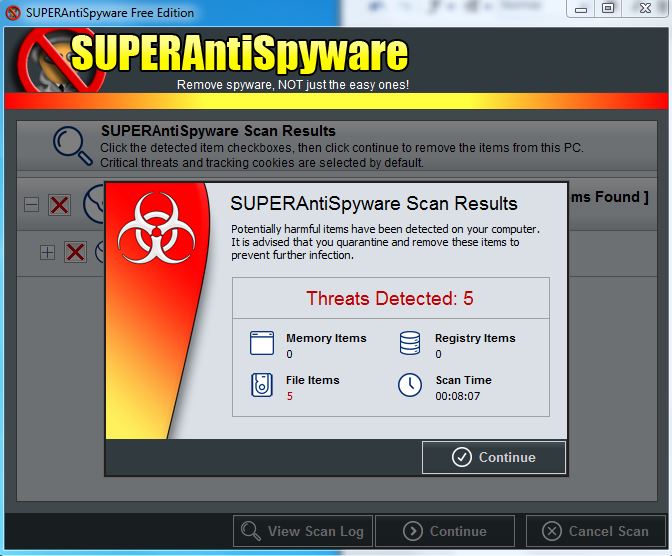The width and height of the screenshot is (672, 556).
Task: Click the bottom bar Continue button
Action: (445, 531)
